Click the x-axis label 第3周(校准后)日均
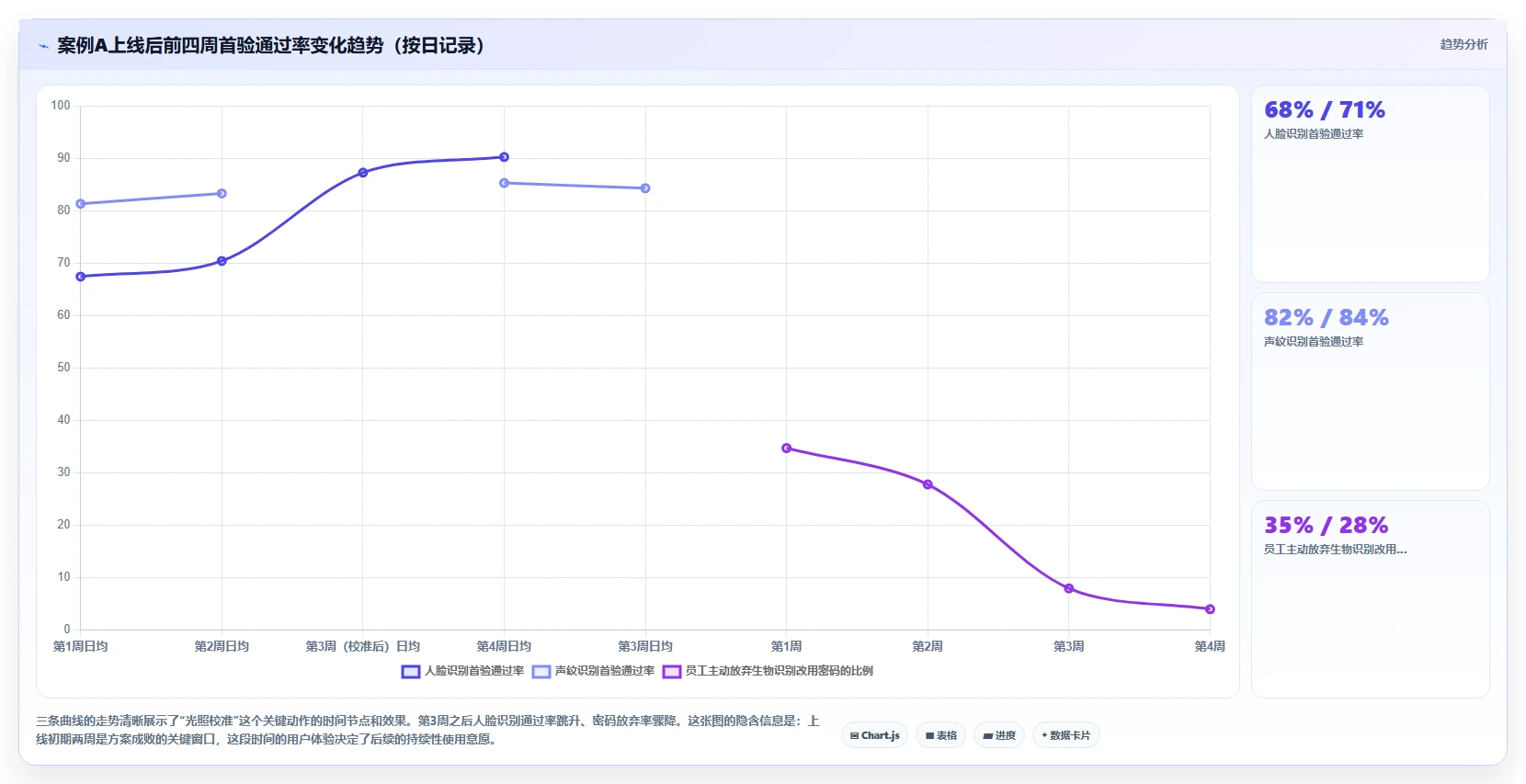Viewport: 1526px width, 784px height. pyautogui.click(x=363, y=647)
